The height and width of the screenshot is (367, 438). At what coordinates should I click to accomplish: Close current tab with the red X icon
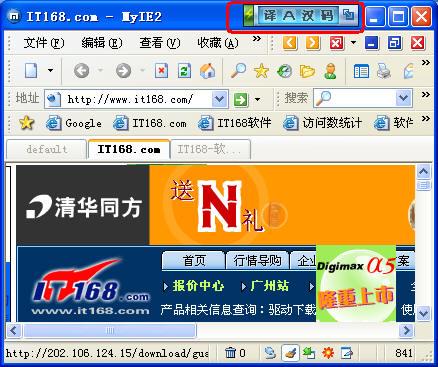[x=336, y=43]
